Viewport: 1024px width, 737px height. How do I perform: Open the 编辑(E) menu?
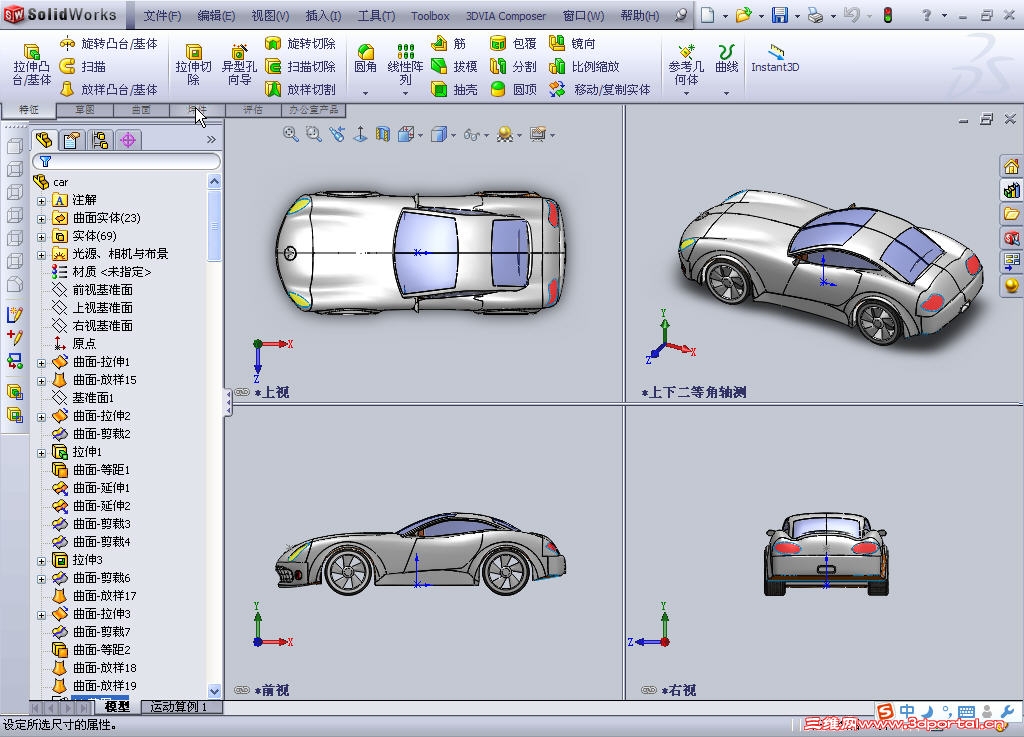point(216,16)
